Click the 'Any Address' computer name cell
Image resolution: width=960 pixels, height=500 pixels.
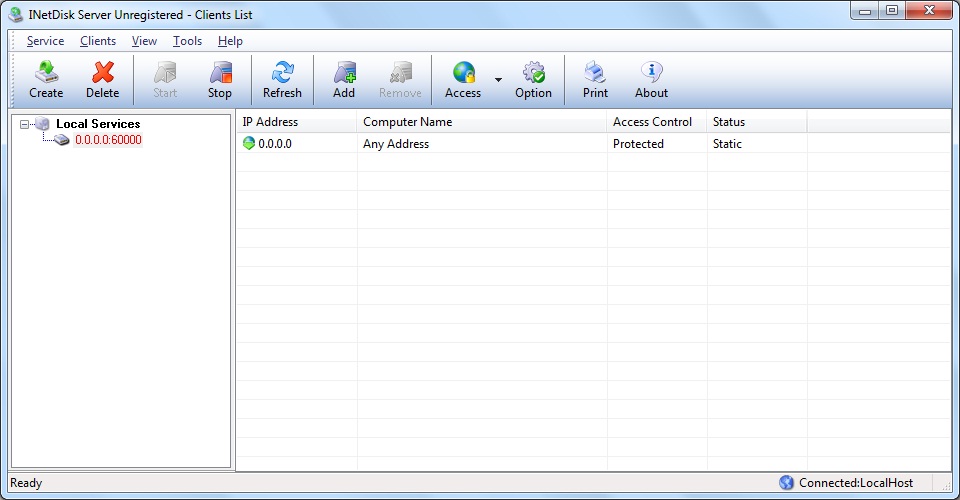tap(396, 144)
